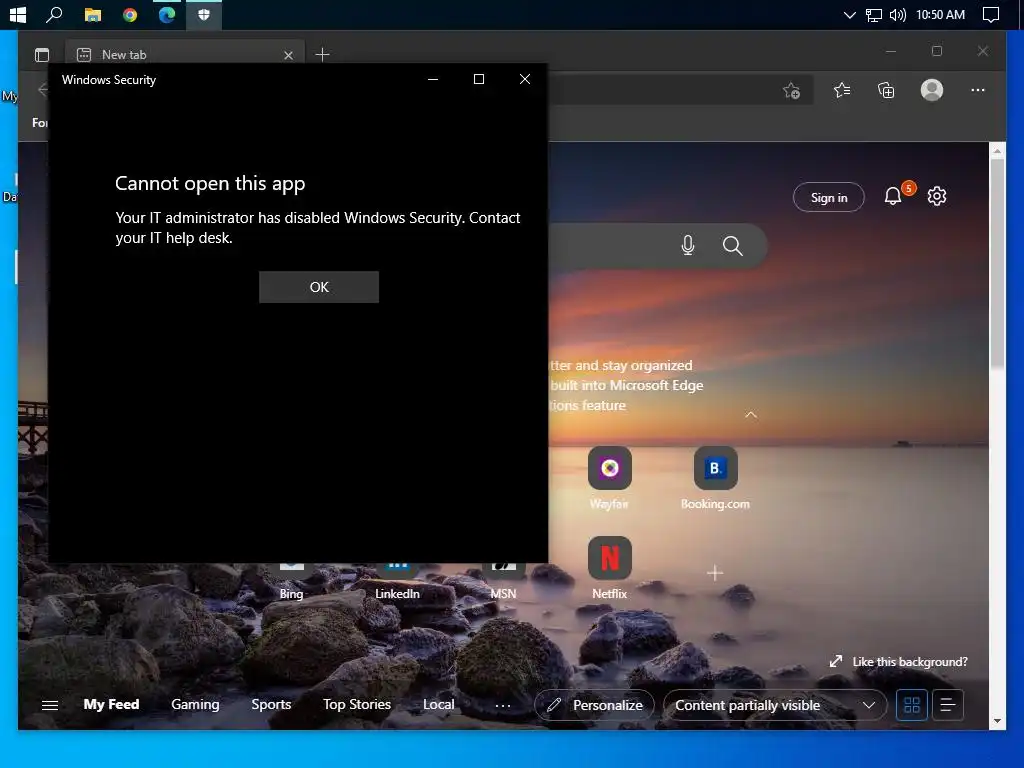Open taskbar search magnifier
The image size is (1024, 768).
pyautogui.click(x=54, y=14)
